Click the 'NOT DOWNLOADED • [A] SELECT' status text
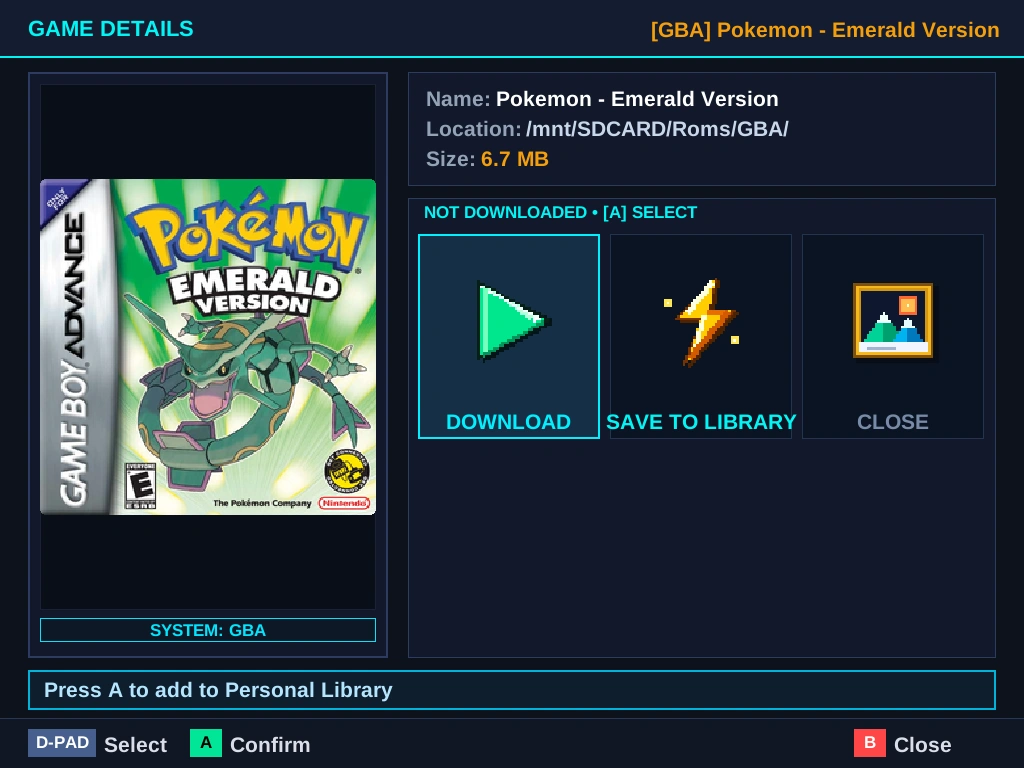 pyautogui.click(x=560, y=212)
